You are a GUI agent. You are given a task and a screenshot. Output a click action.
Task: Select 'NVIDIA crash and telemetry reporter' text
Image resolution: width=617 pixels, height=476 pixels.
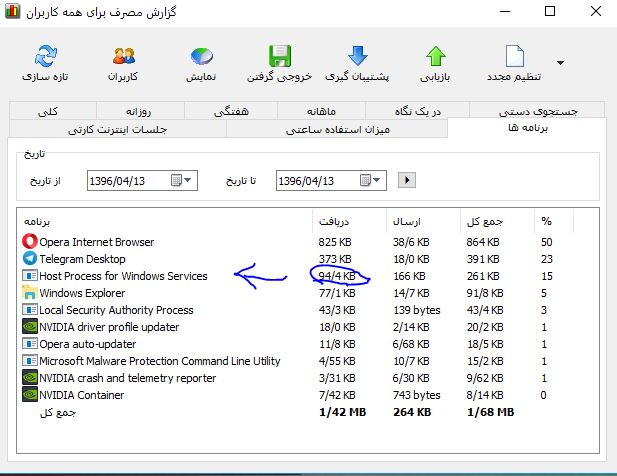[x=127, y=378]
